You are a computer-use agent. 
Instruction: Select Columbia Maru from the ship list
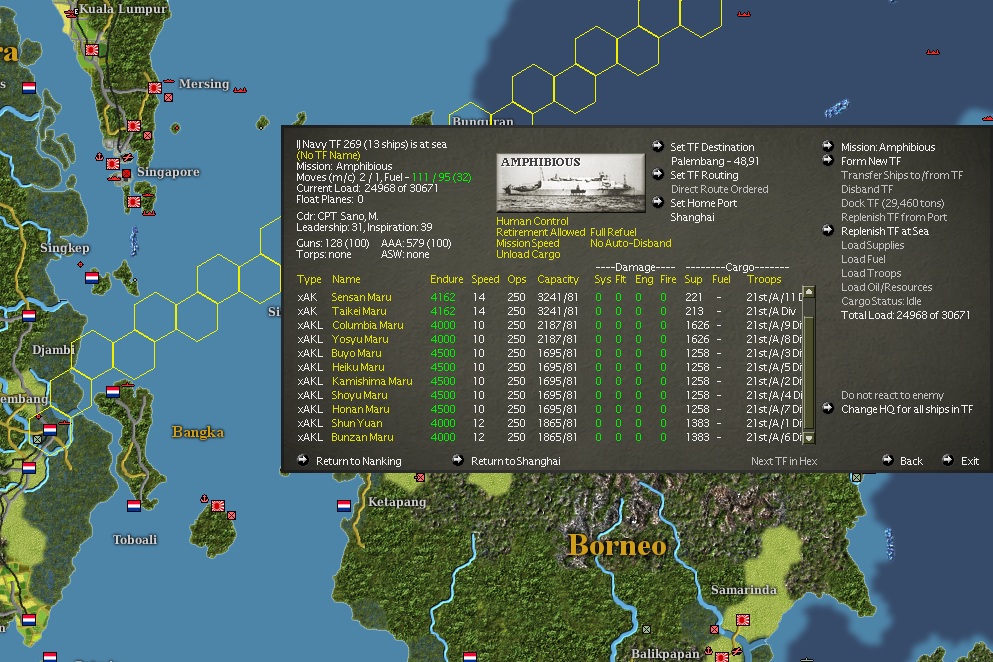click(x=367, y=325)
